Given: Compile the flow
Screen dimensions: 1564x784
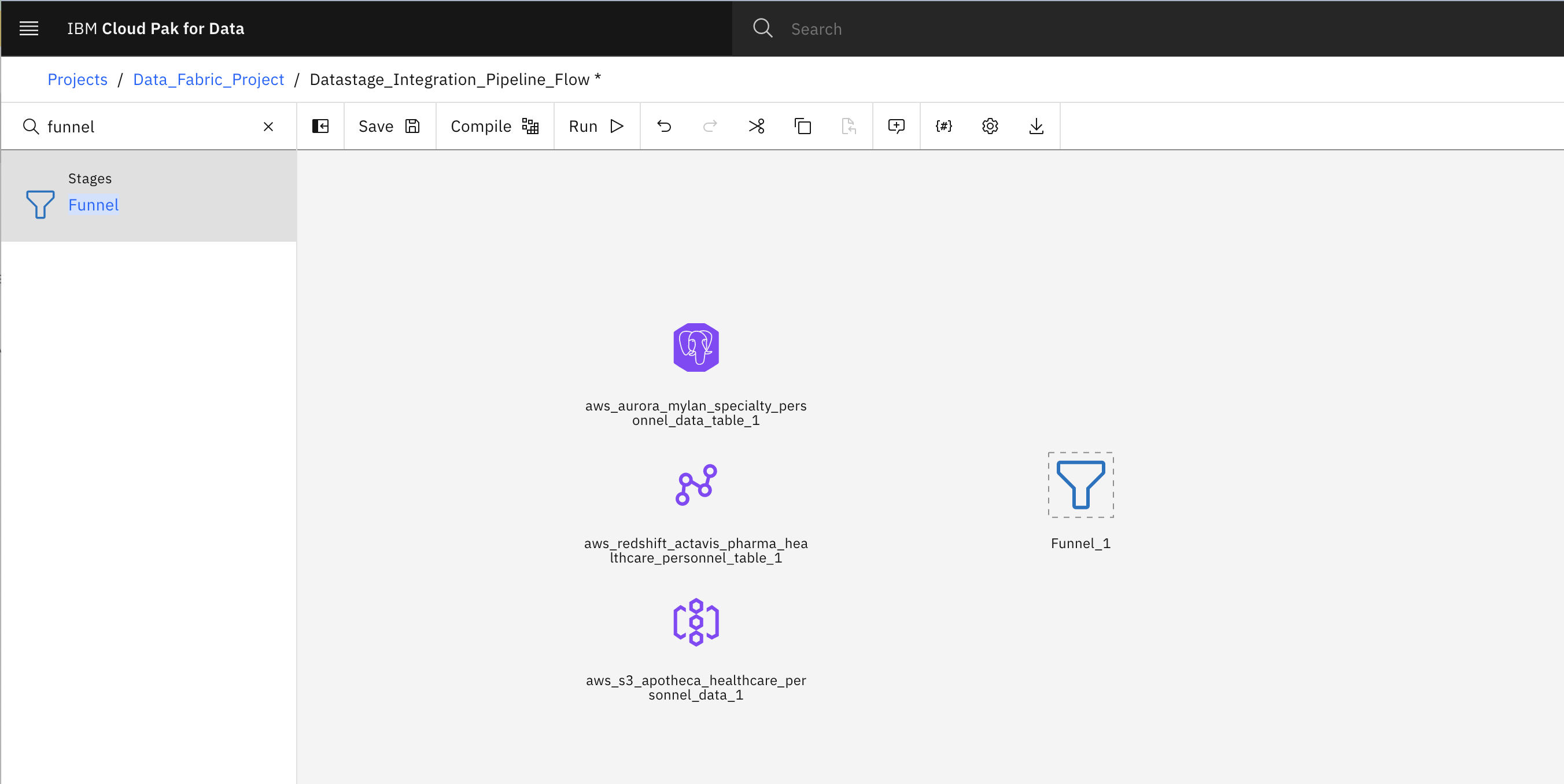Looking at the screenshot, I should 494,126.
